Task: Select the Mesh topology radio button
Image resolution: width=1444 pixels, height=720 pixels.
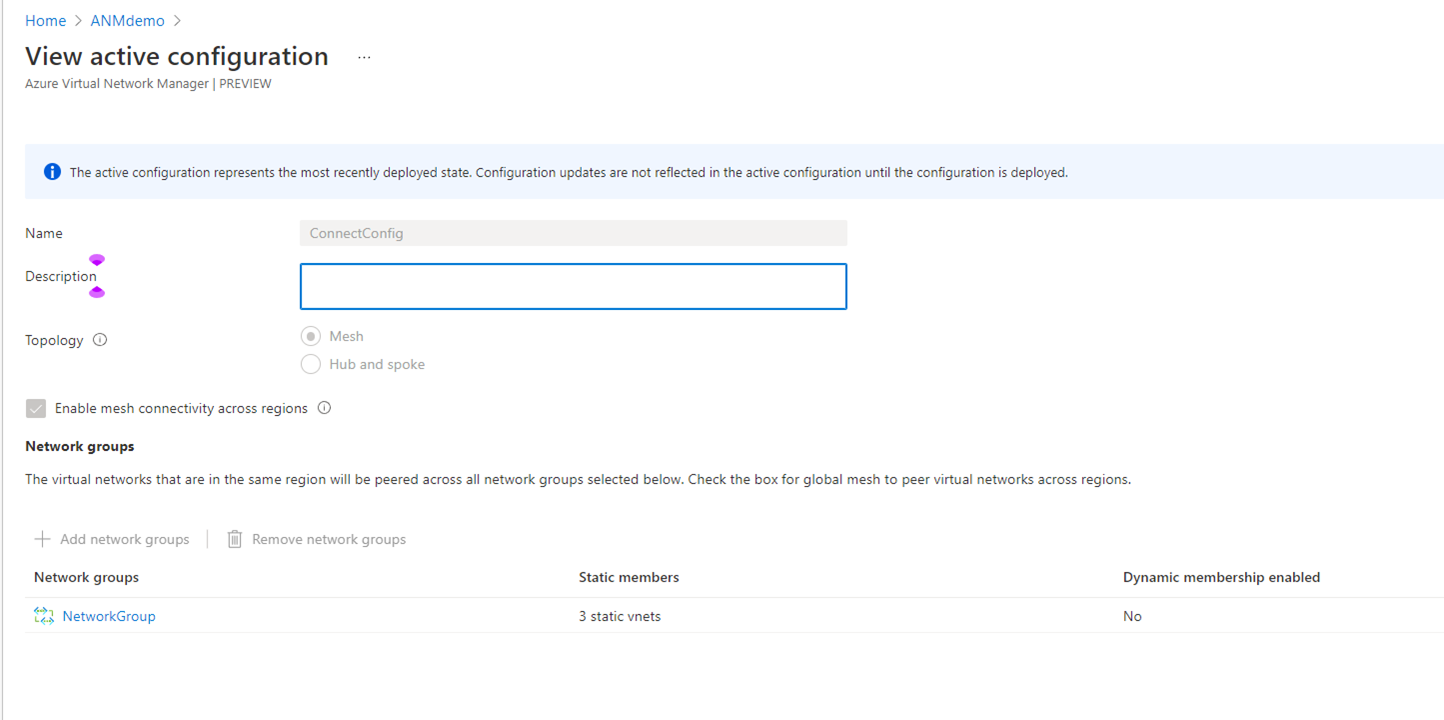Action: click(x=311, y=337)
